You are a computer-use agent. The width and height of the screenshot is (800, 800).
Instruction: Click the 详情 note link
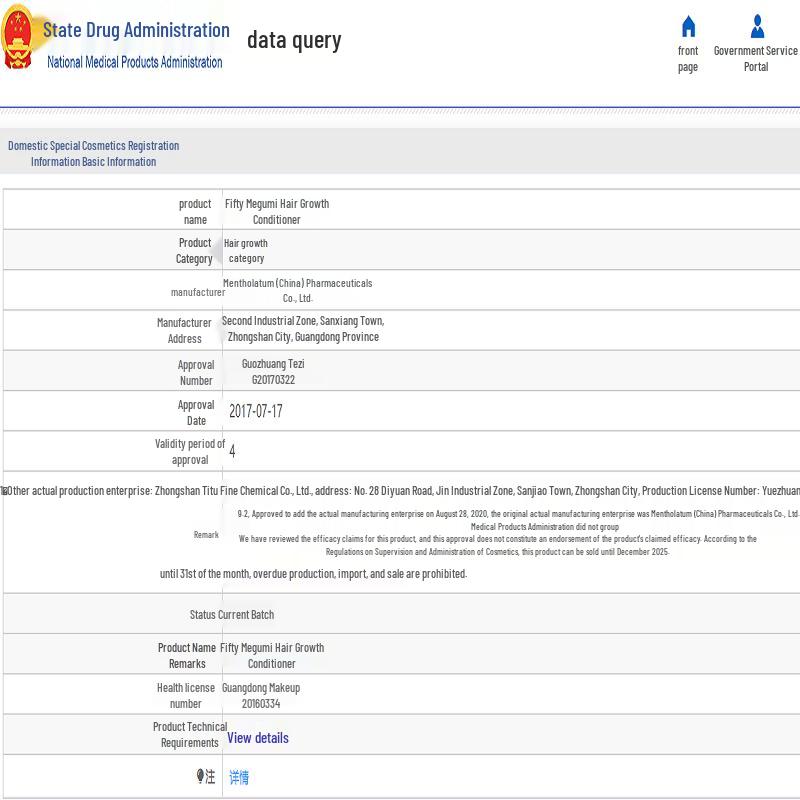click(x=239, y=777)
